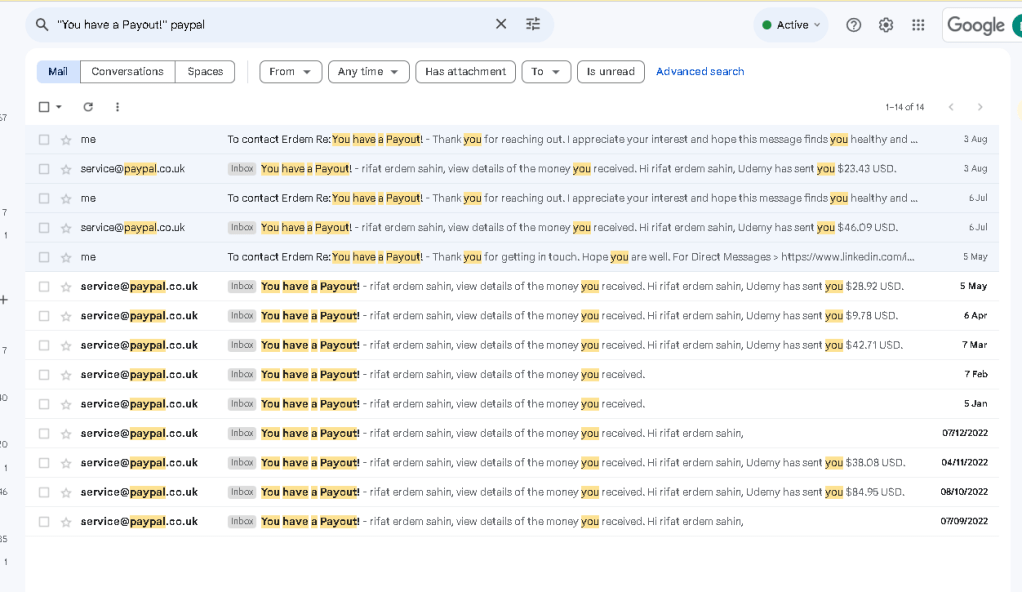Screen dimensions: 1022x592
Task: Open the To filter dropdown
Action: [x=546, y=72]
